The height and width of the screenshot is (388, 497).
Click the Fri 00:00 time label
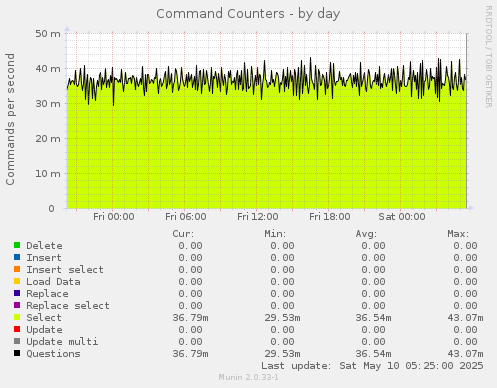pyautogui.click(x=114, y=217)
